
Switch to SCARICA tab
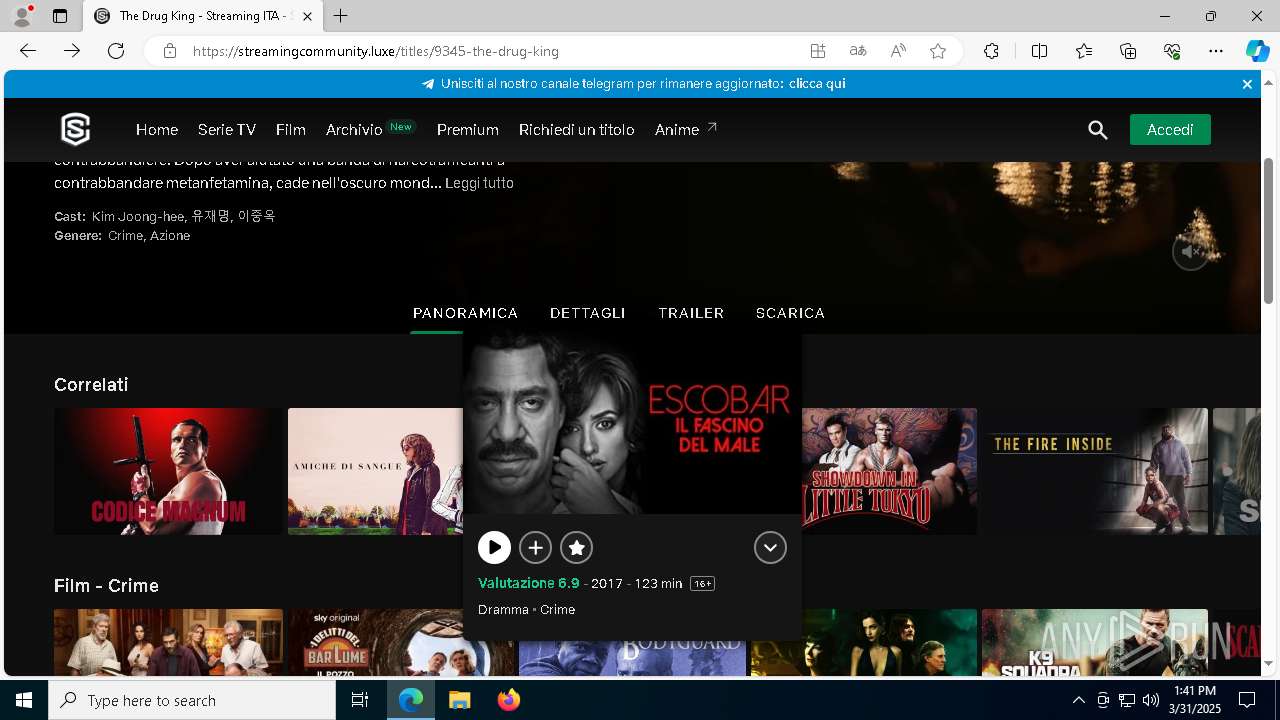[790, 313]
